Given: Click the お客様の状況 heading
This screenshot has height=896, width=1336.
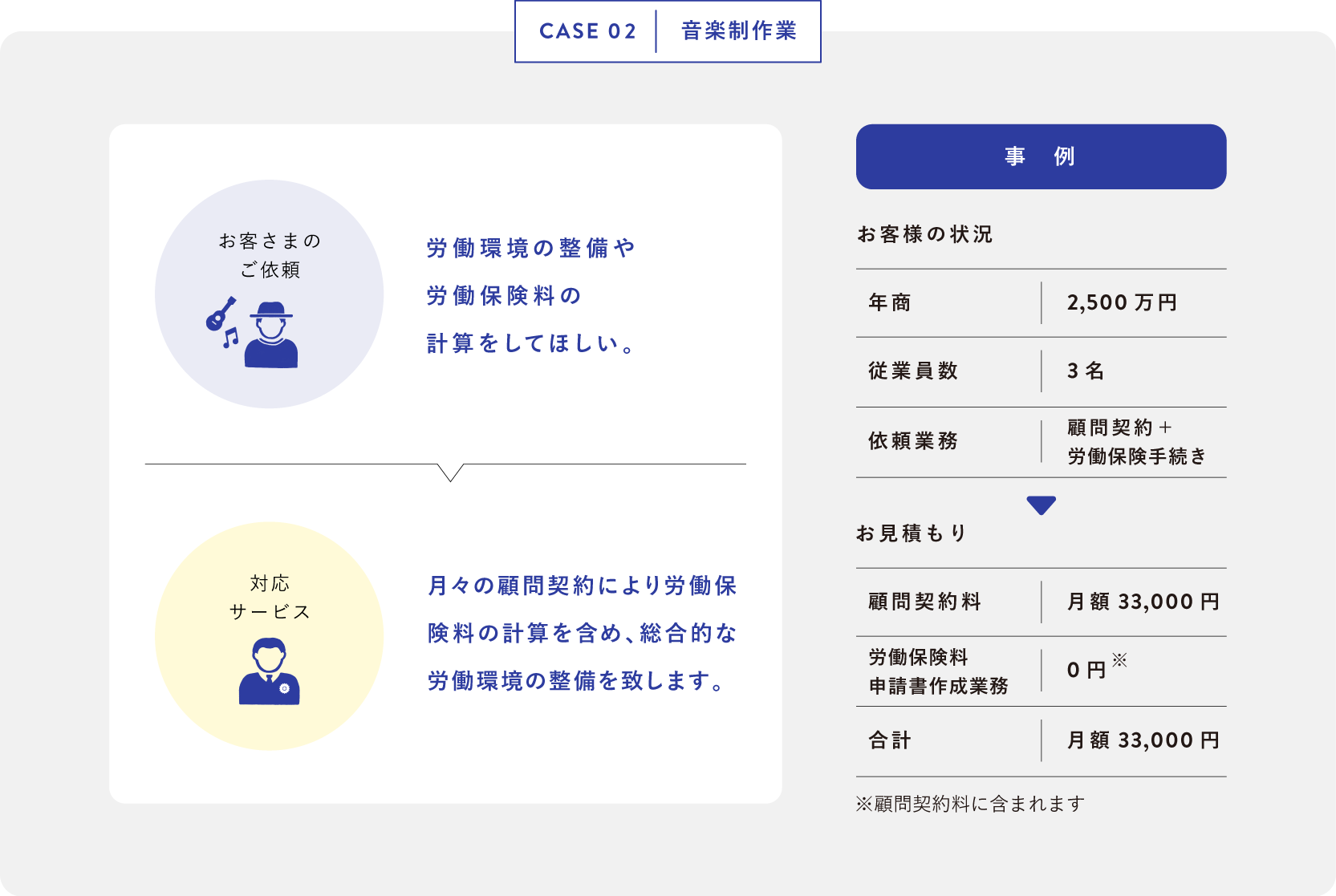Looking at the screenshot, I should [x=924, y=234].
